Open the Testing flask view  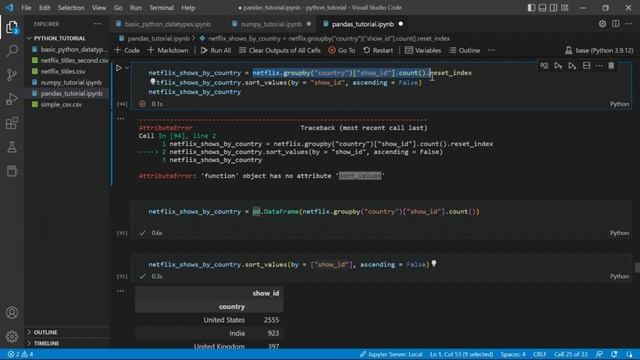[x=12, y=147]
